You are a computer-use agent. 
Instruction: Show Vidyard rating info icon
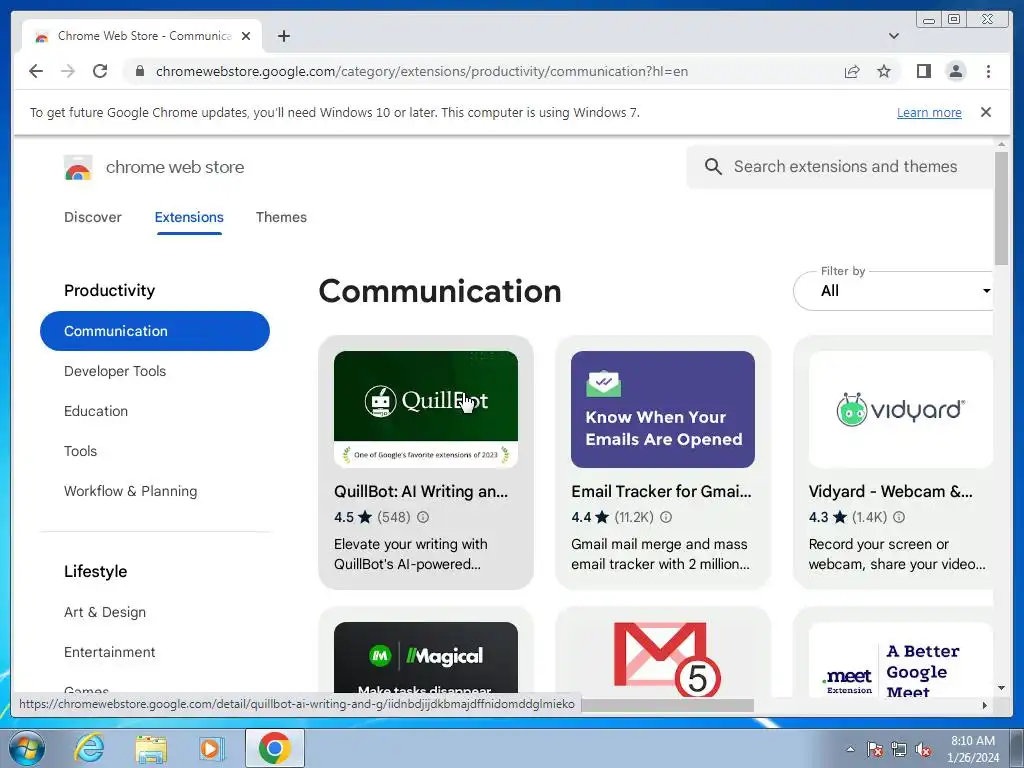tap(899, 517)
